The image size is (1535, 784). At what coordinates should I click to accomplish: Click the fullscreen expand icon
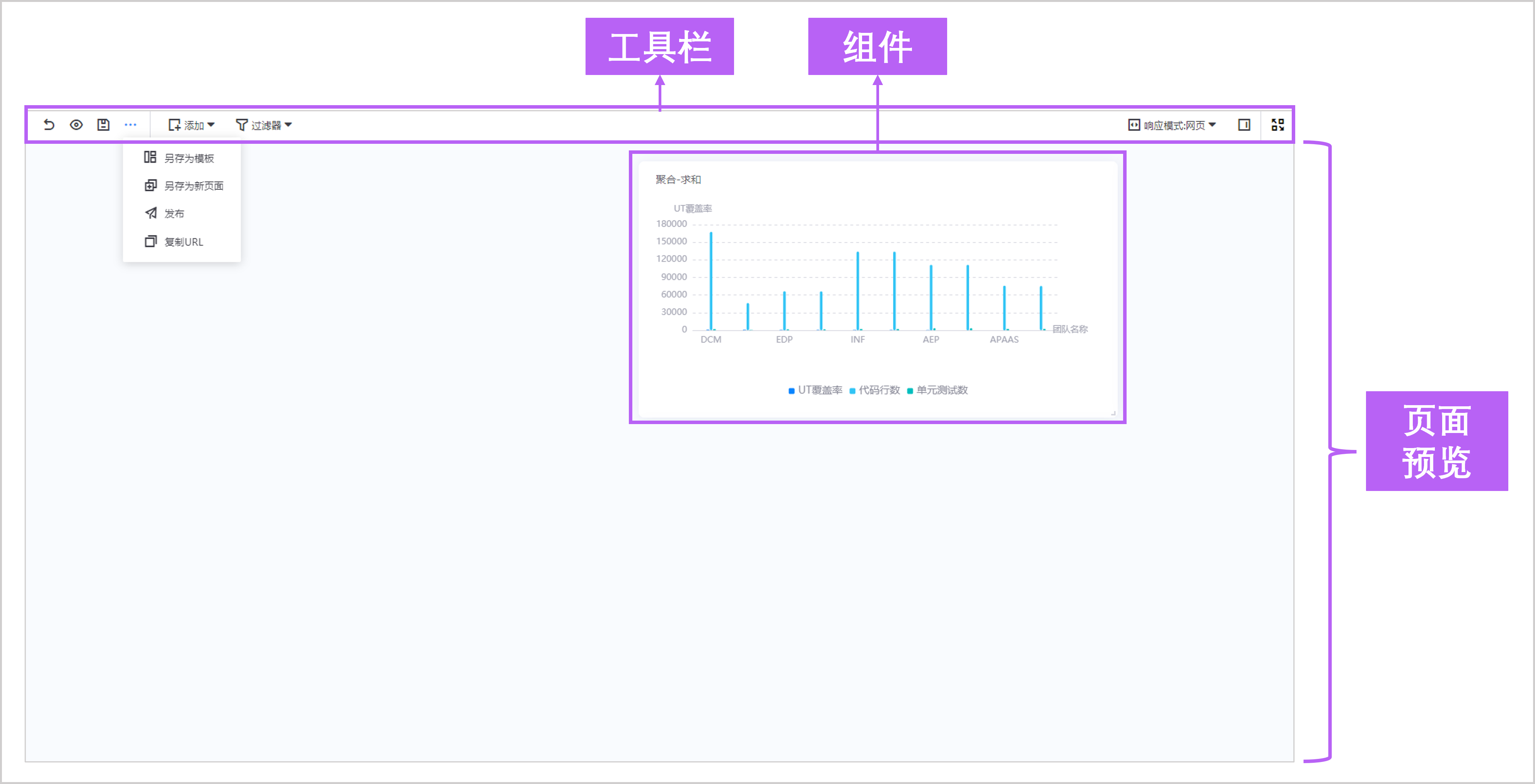(x=1277, y=124)
